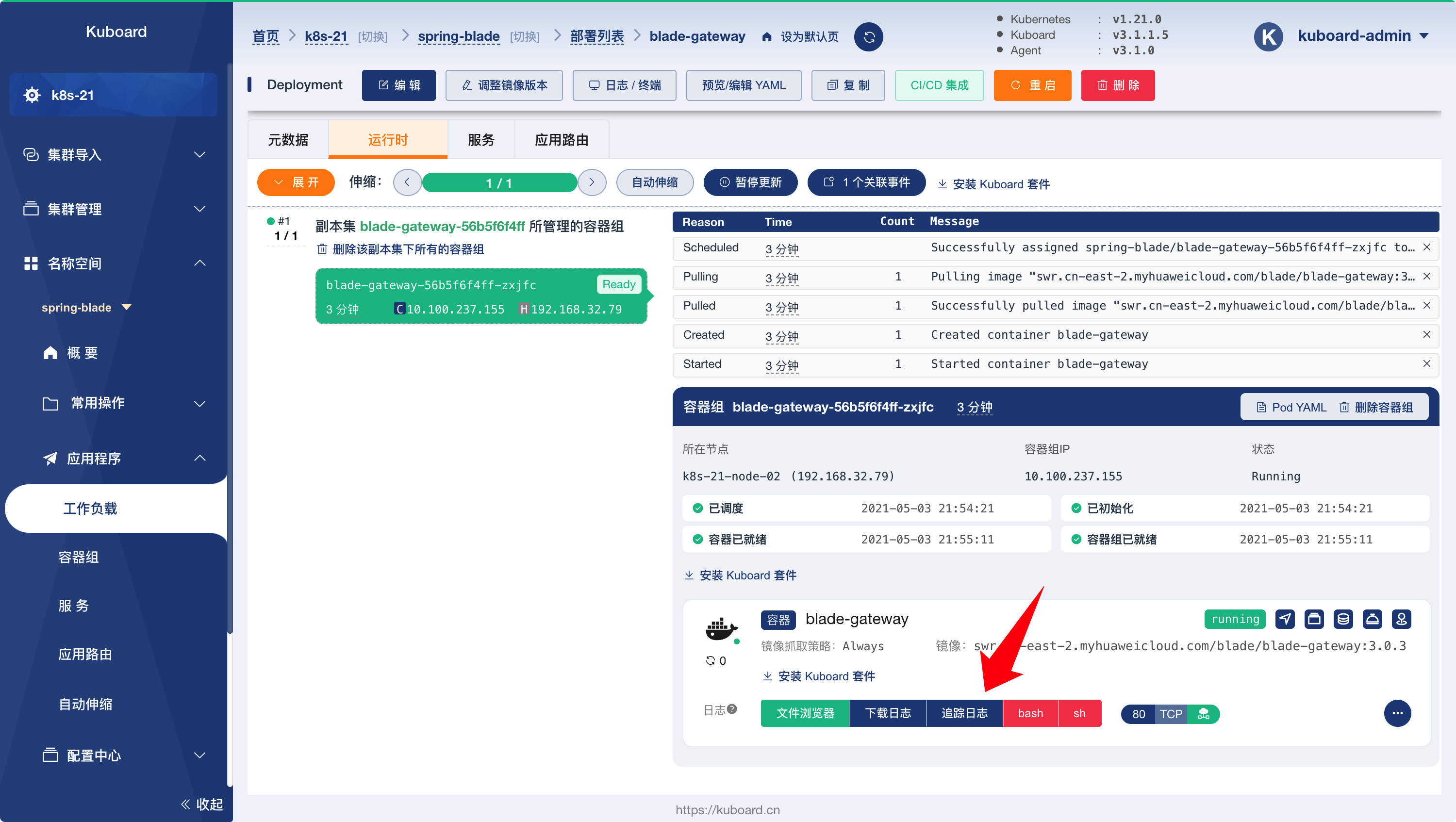Click 切换 next to k8s-21 breadcrumb
1456x822 pixels.
click(x=372, y=37)
